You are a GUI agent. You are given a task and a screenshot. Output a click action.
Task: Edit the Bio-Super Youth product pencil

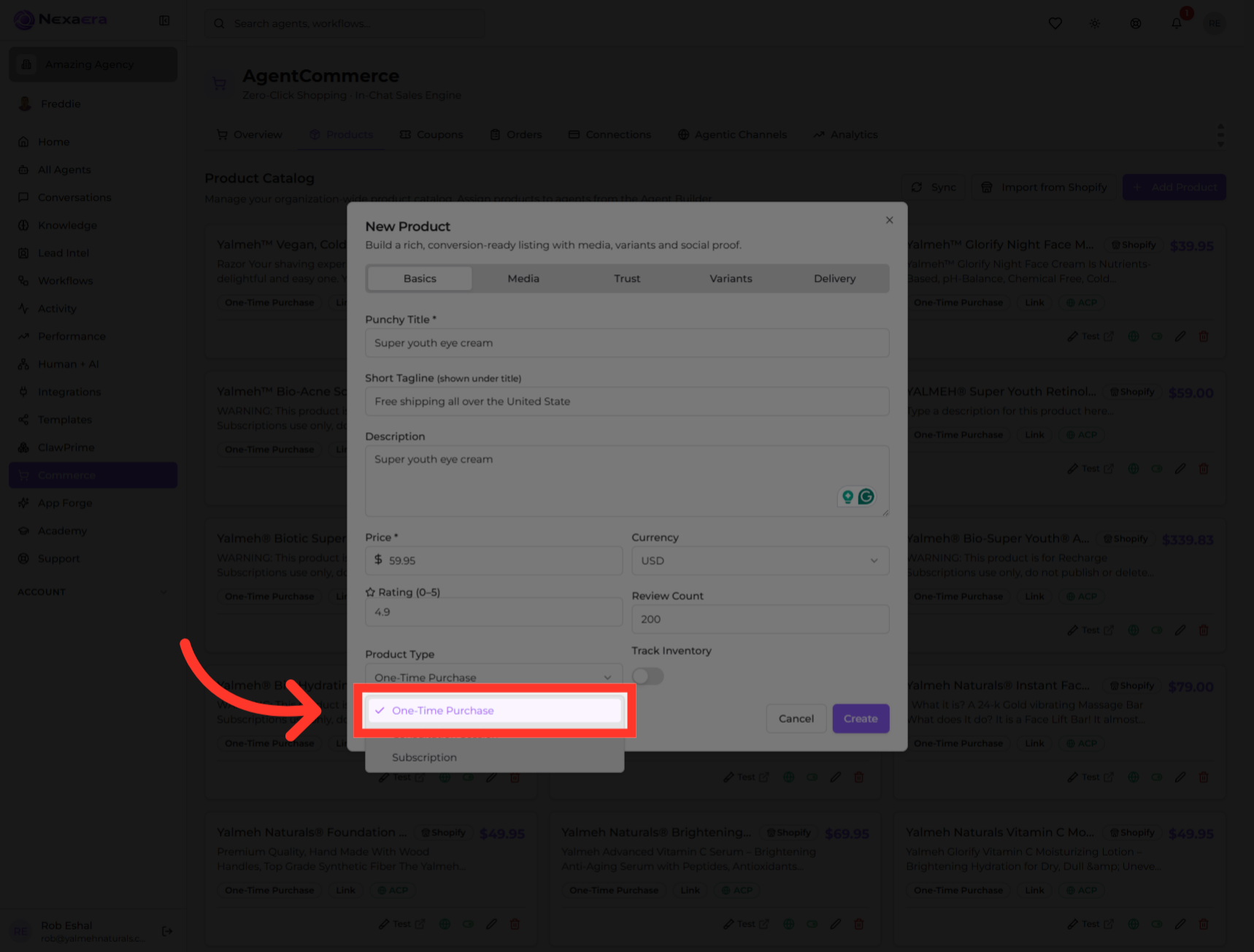click(1180, 630)
